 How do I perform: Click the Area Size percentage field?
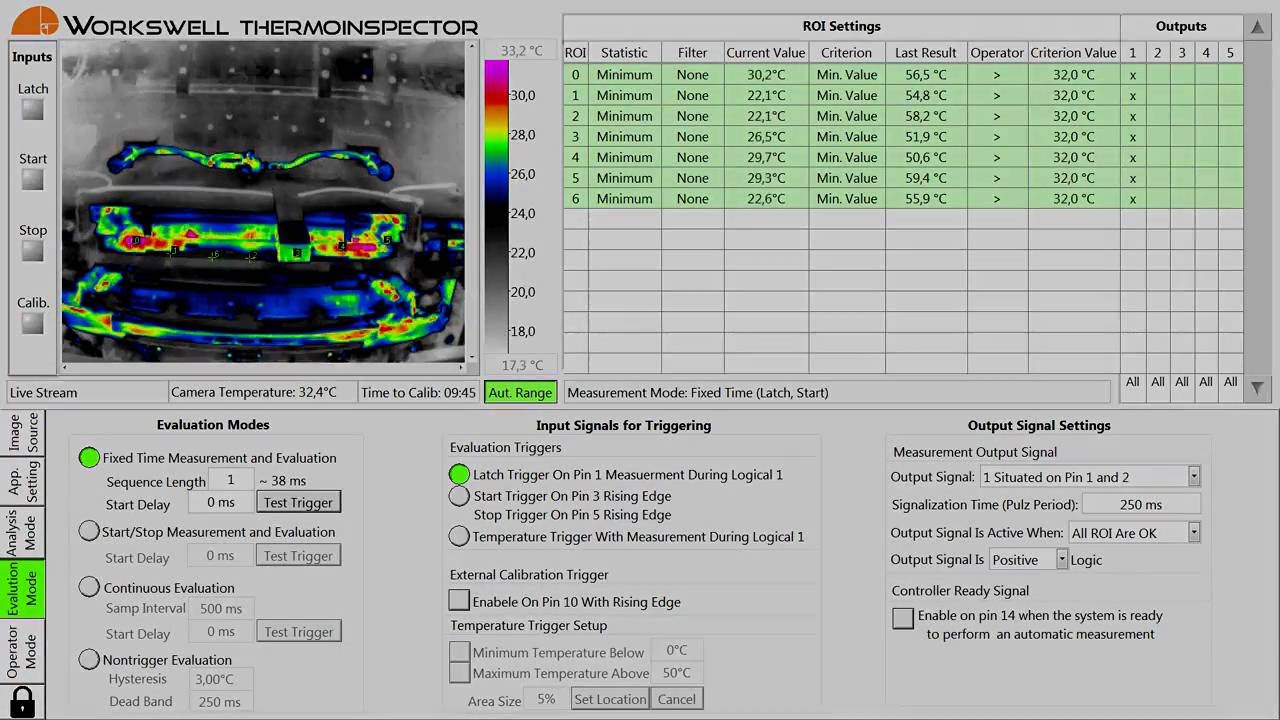tap(546, 699)
